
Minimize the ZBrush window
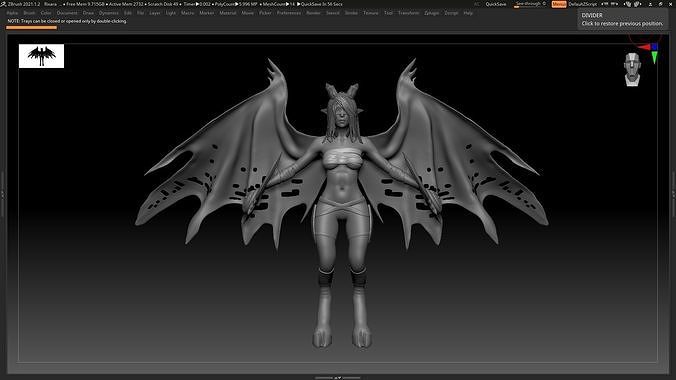pos(651,4)
